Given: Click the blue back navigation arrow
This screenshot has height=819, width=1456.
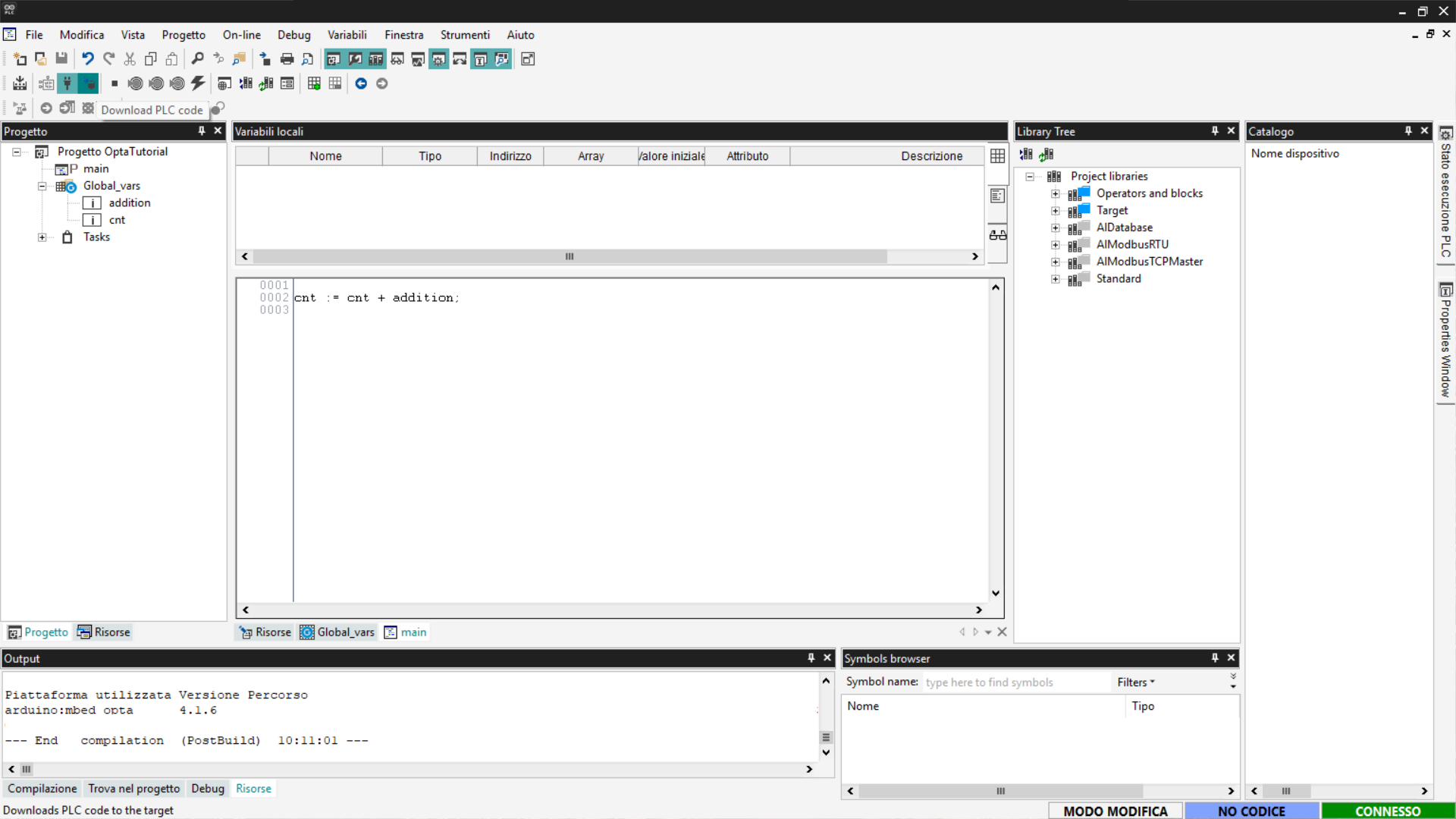Looking at the screenshot, I should coord(361,83).
